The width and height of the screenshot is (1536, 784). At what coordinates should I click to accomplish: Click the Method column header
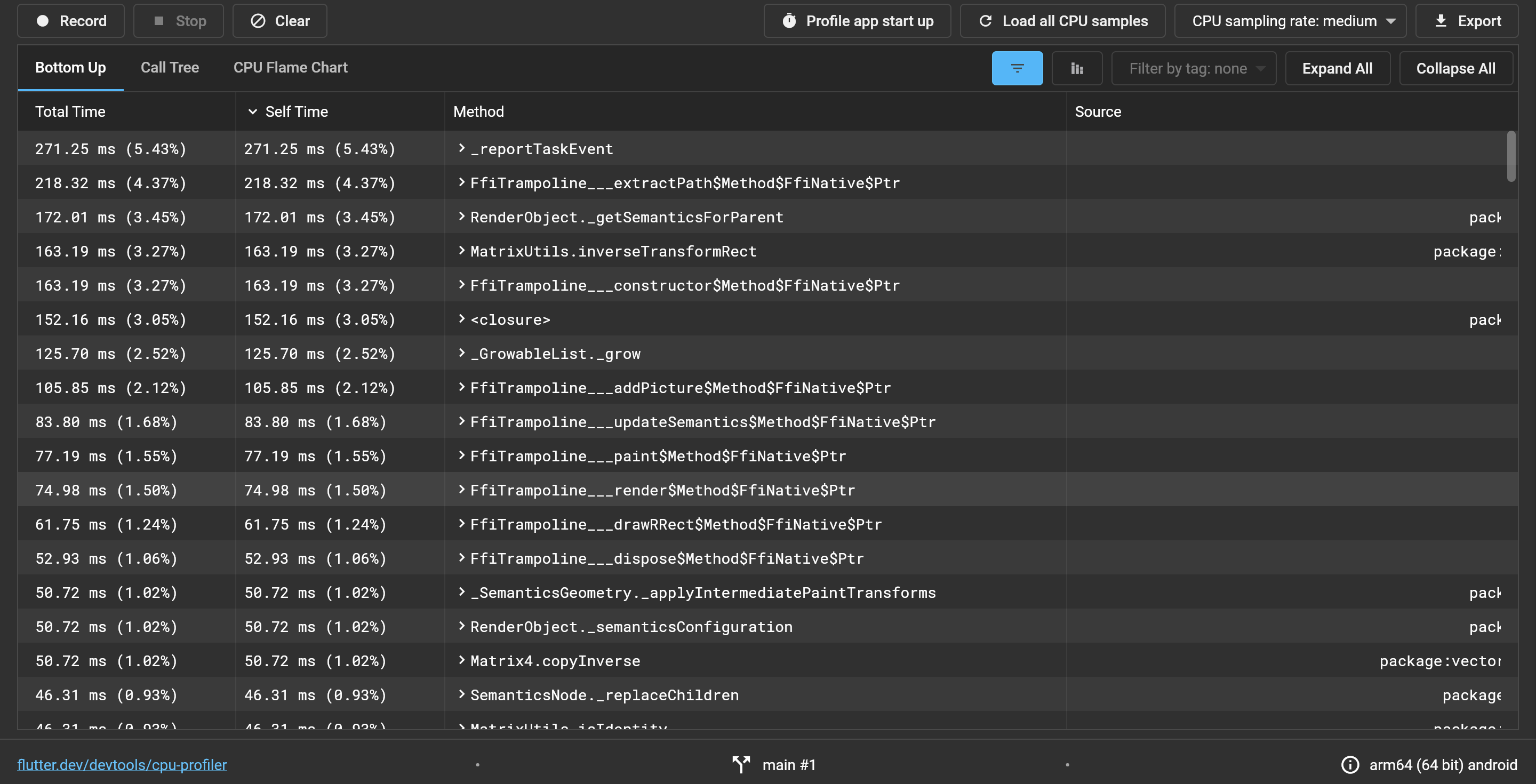click(478, 111)
